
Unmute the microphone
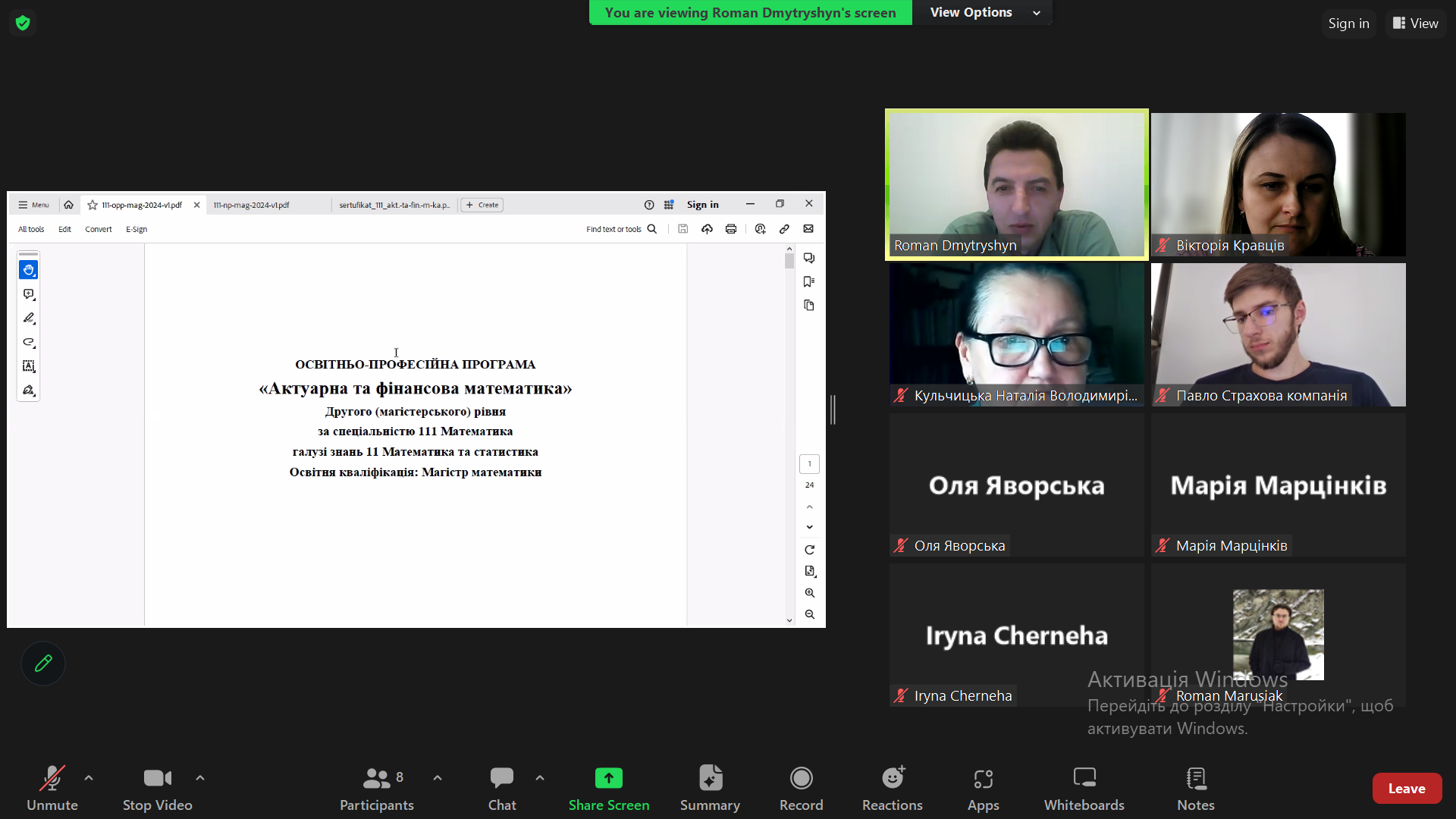click(x=52, y=788)
